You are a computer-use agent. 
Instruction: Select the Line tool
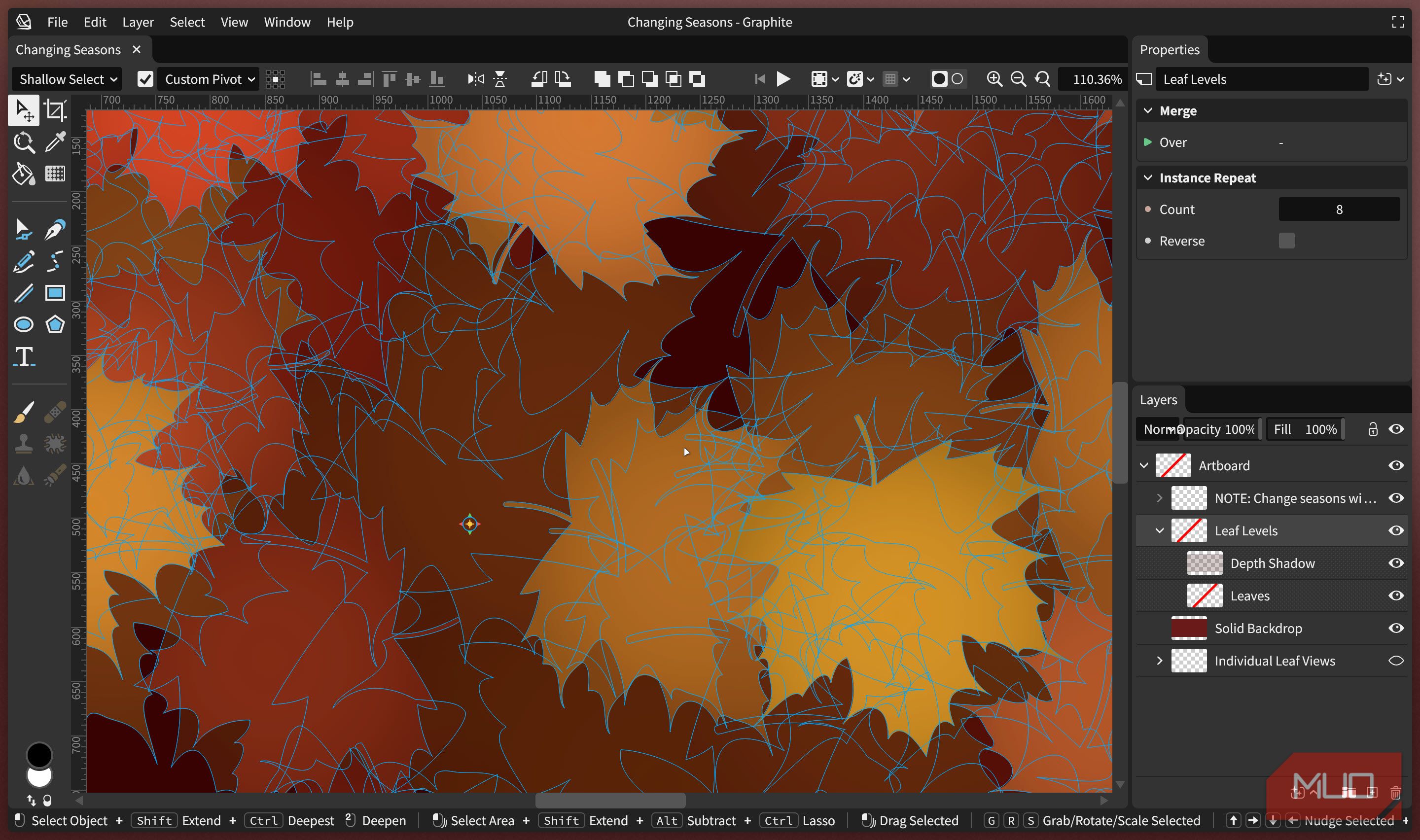23,293
